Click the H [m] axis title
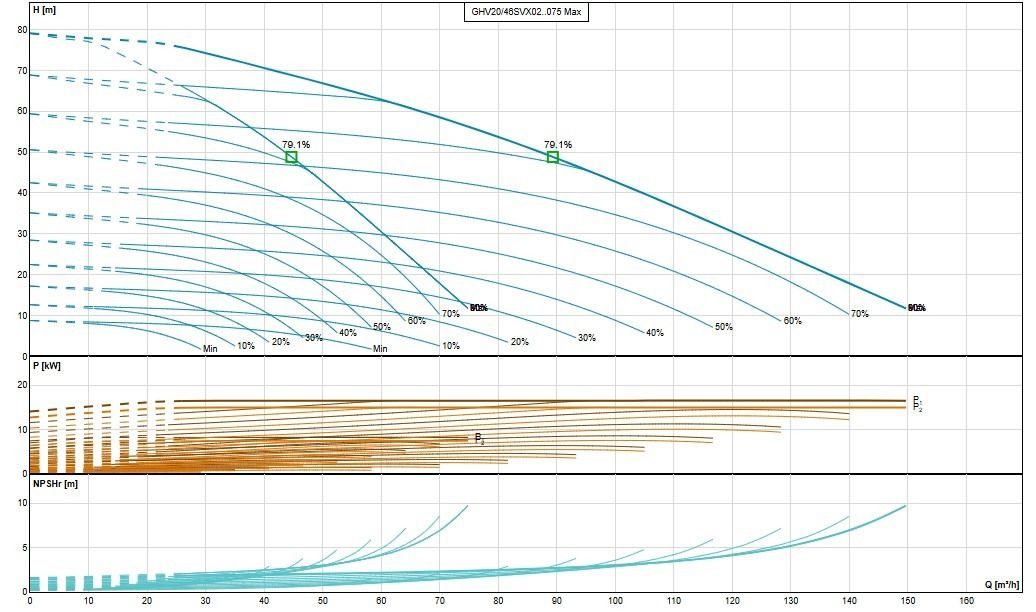Image resolution: width=1036 pixels, height=612 pixels. coord(44,10)
